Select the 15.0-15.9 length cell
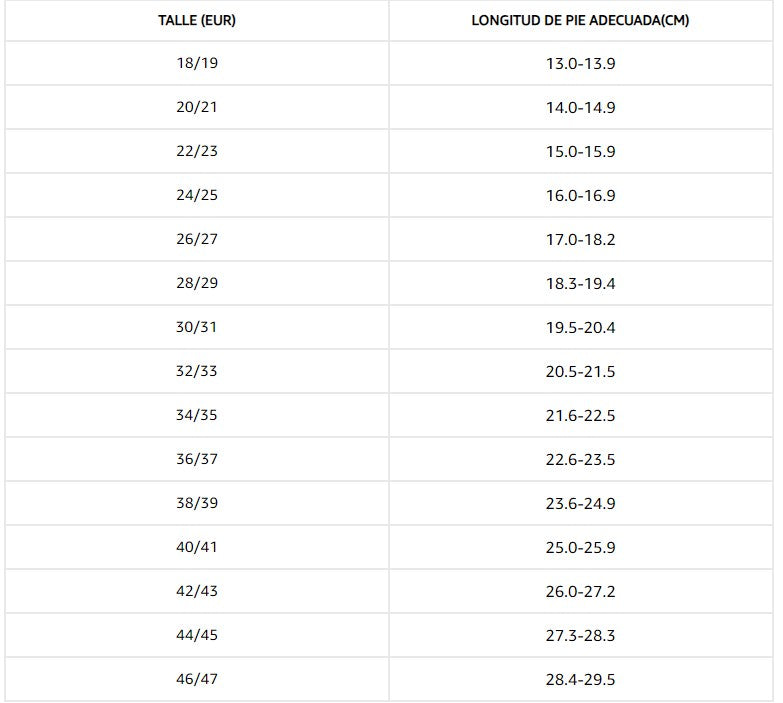783x703 pixels. tap(580, 152)
